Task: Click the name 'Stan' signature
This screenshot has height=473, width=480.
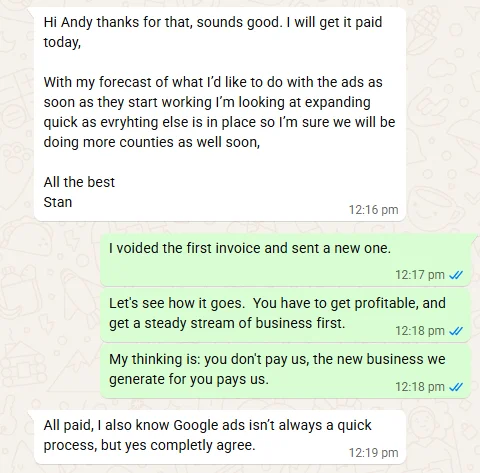Action: (x=58, y=202)
